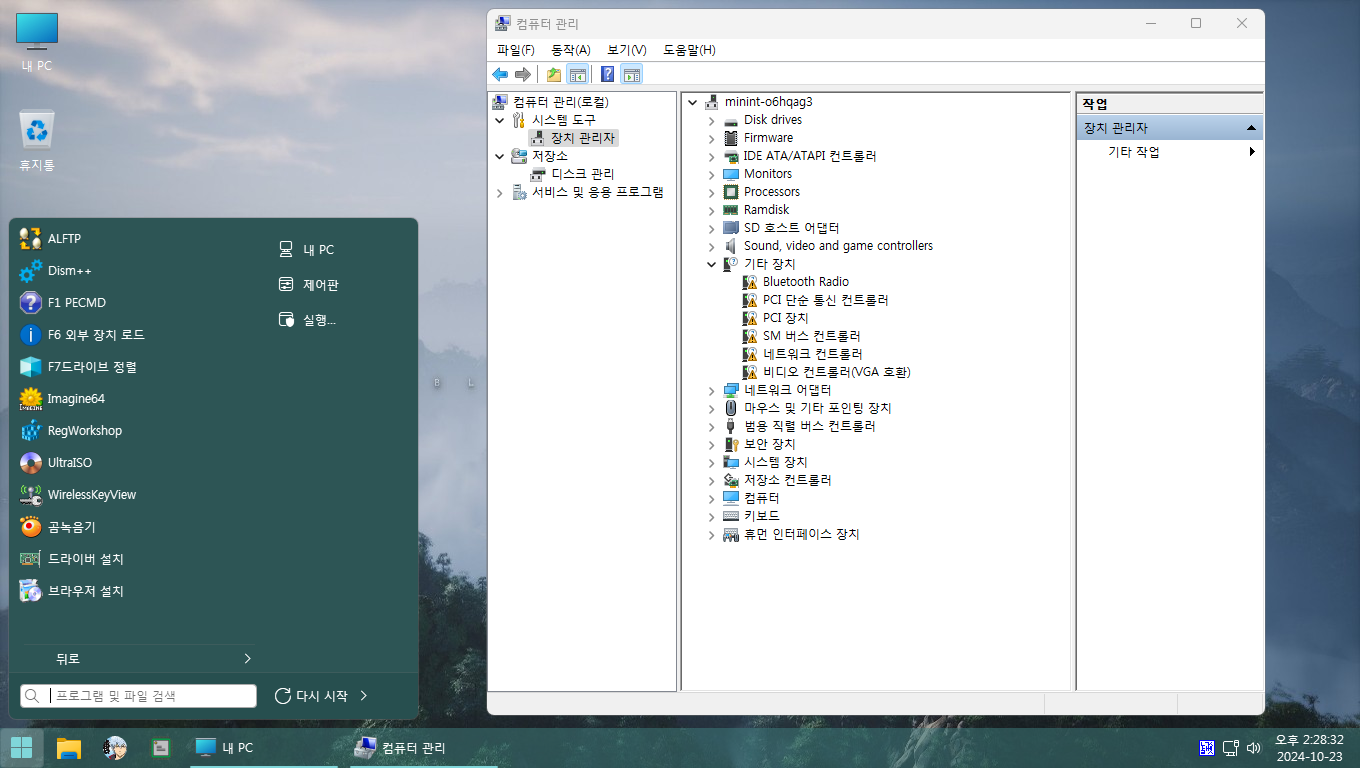The width and height of the screenshot is (1360, 768).
Task: Collapse the minint-o6hqag3 root node
Action: click(x=692, y=102)
